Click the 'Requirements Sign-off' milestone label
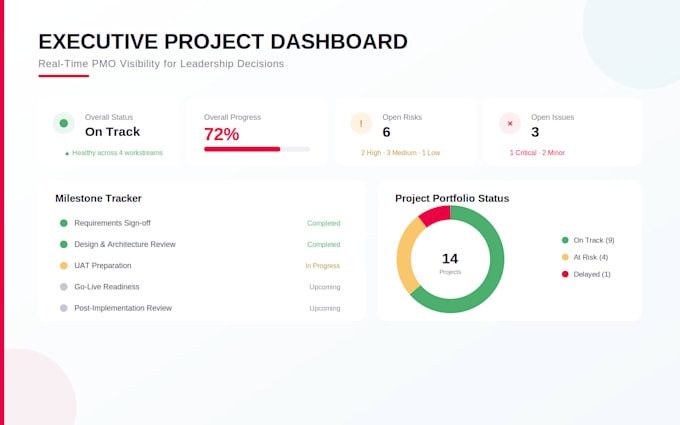The height and width of the screenshot is (425, 680). pyautogui.click(x=112, y=223)
